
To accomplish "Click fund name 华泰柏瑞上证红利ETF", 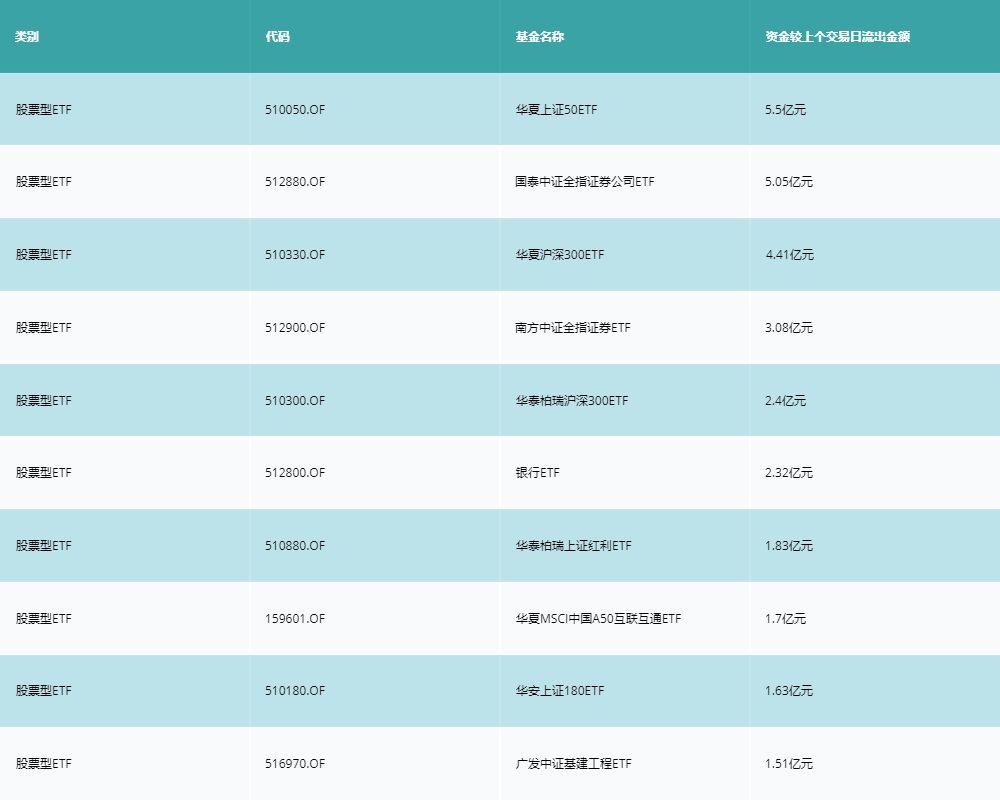I will point(573,545).
